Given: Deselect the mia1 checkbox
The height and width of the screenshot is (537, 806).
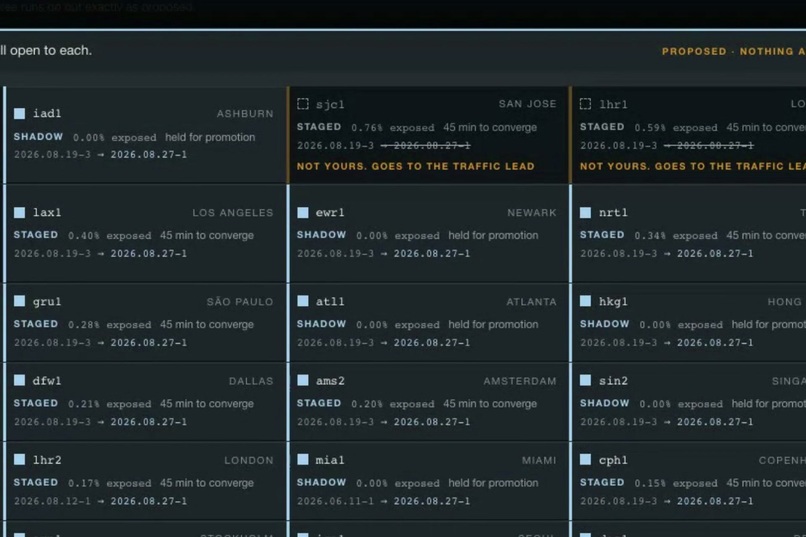Looking at the screenshot, I should pos(303,459).
